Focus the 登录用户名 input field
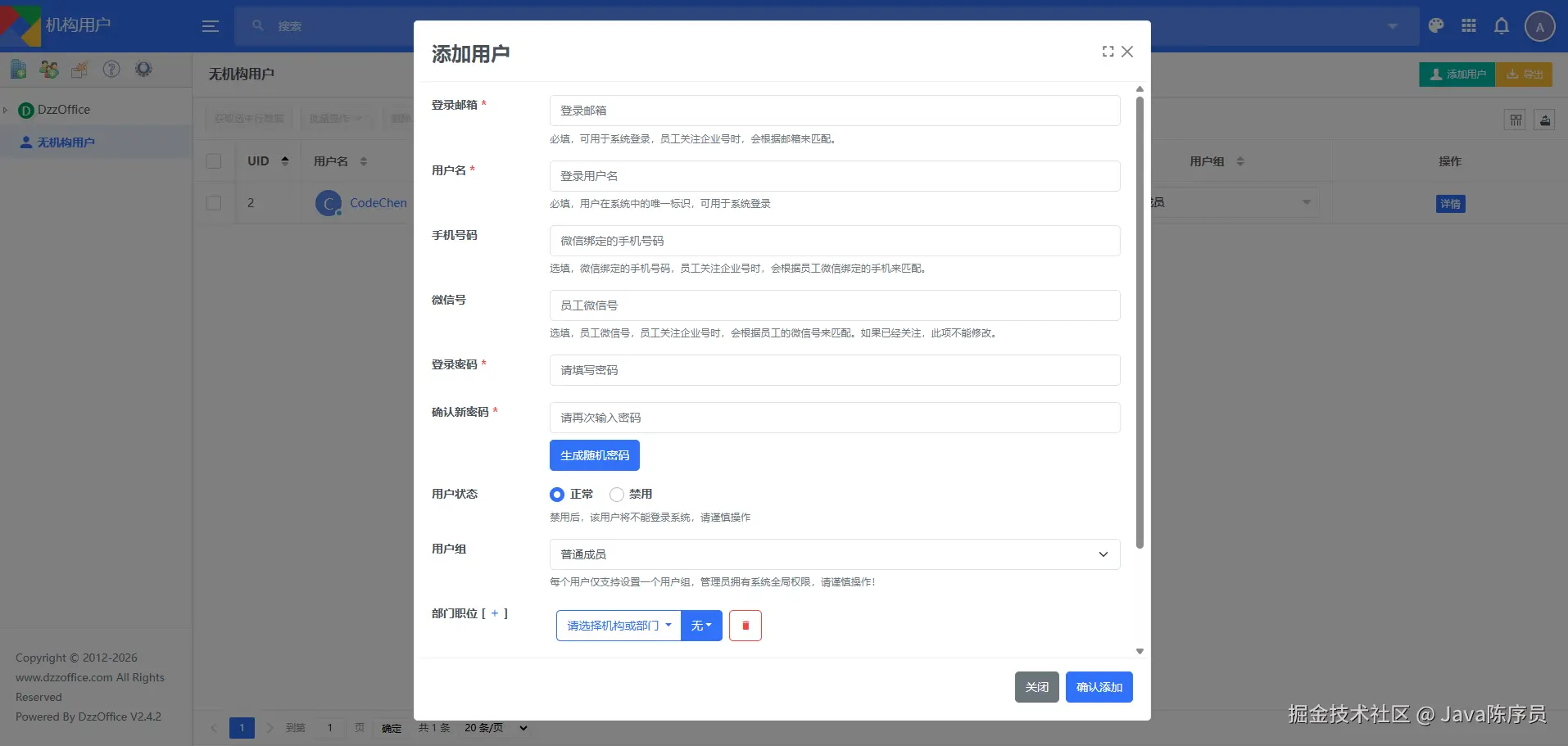 click(835, 176)
